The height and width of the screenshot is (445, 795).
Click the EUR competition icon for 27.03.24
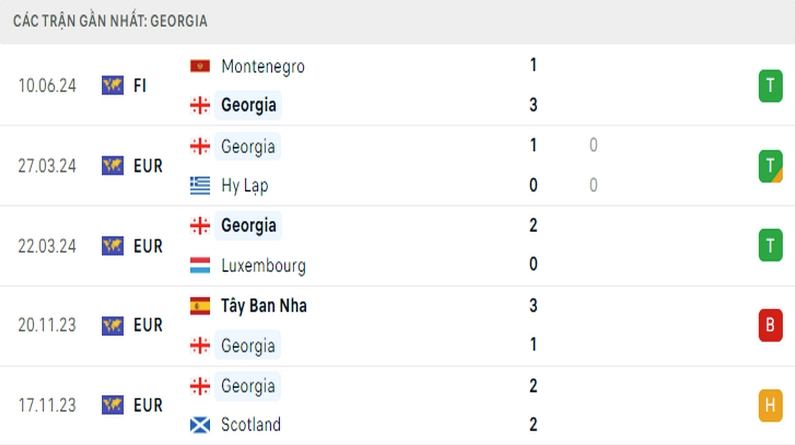coord(112,166)
